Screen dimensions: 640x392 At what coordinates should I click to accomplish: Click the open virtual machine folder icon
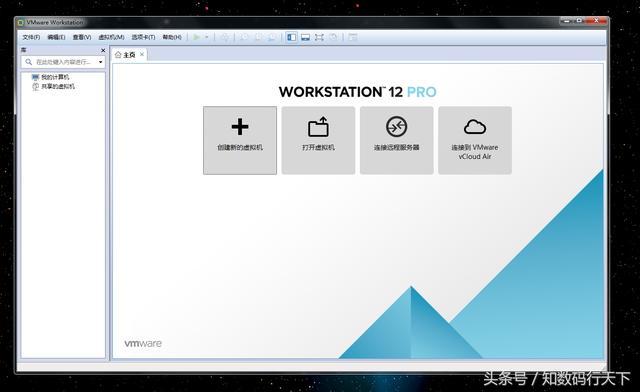tap(318, 127)
